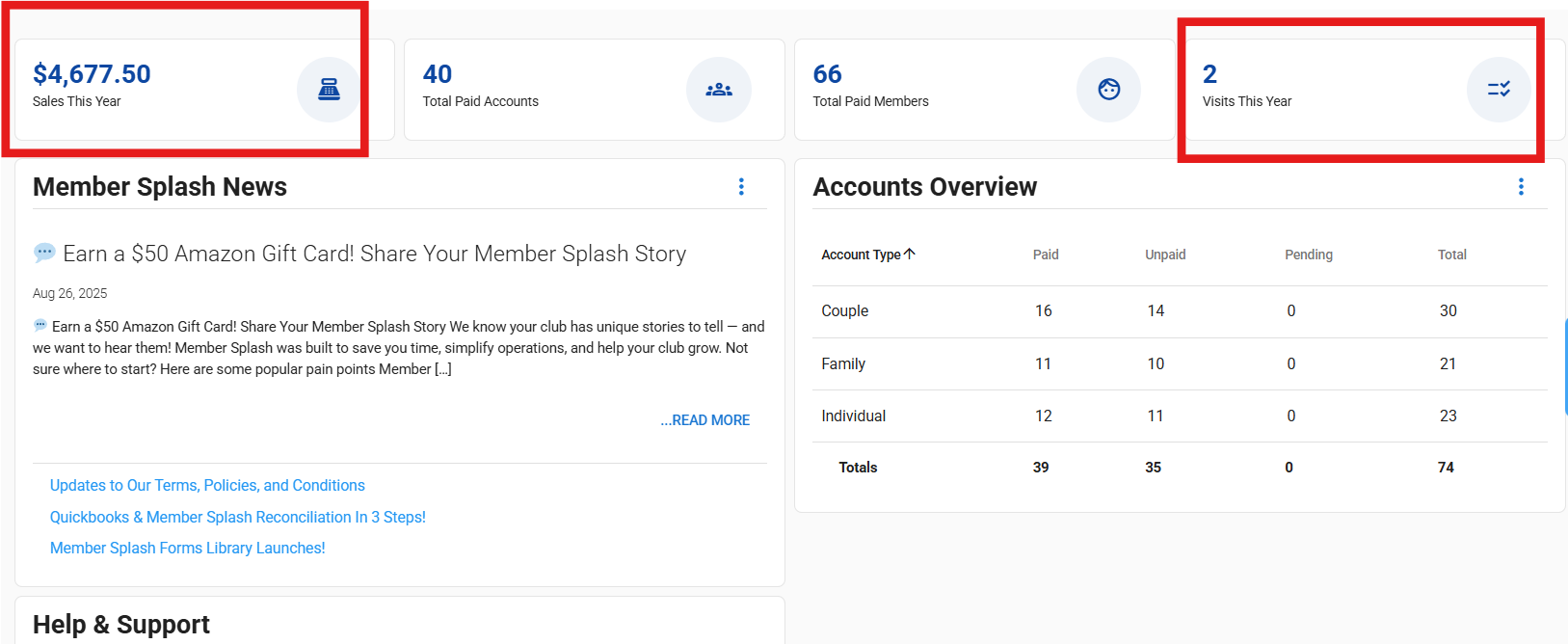Image resolution: width=1568 pixels, height=644 pixels.
Task: Select the Couple account type row
Action: (x=844, y=311)
